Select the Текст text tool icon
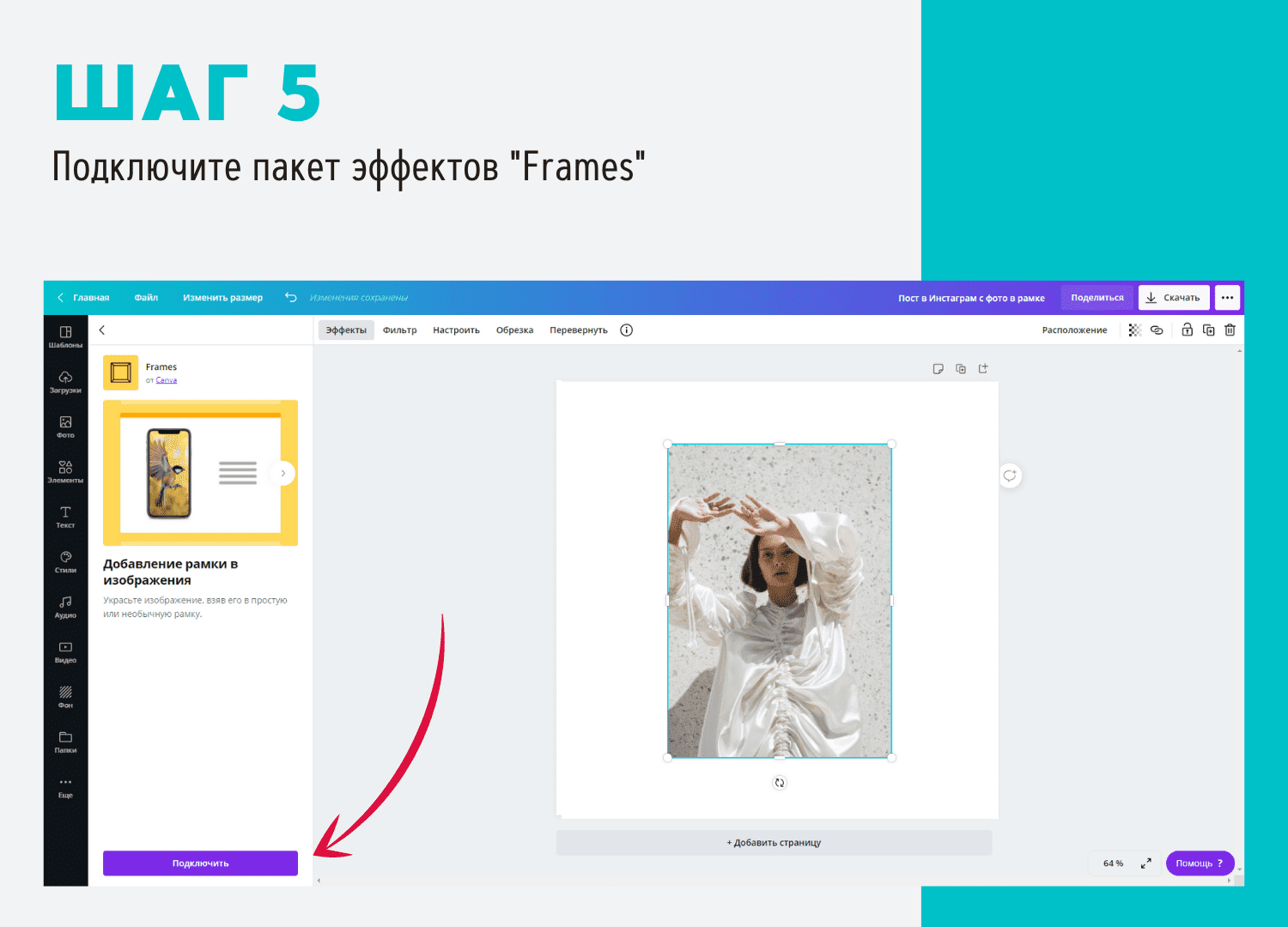Screen dimensions: 1288x927 coord(65,517)
